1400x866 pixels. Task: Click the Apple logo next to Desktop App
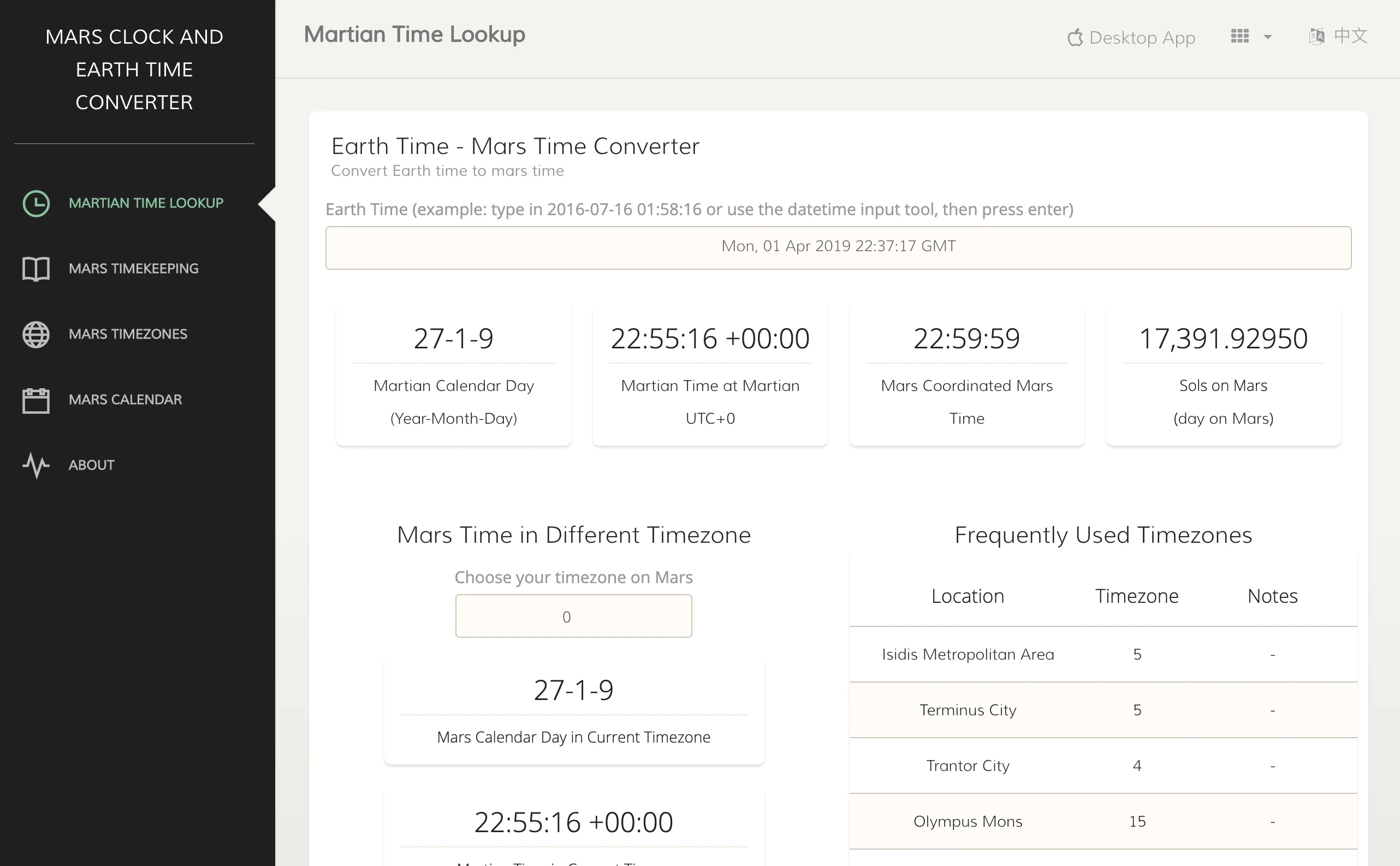tap(1075, 38)
